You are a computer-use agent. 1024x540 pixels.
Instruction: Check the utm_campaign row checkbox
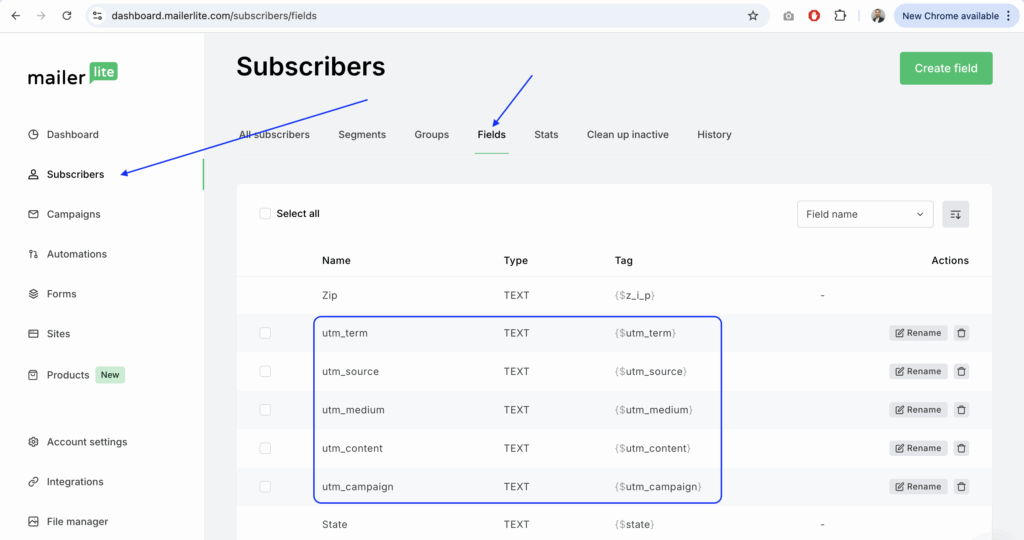[265, 486]
